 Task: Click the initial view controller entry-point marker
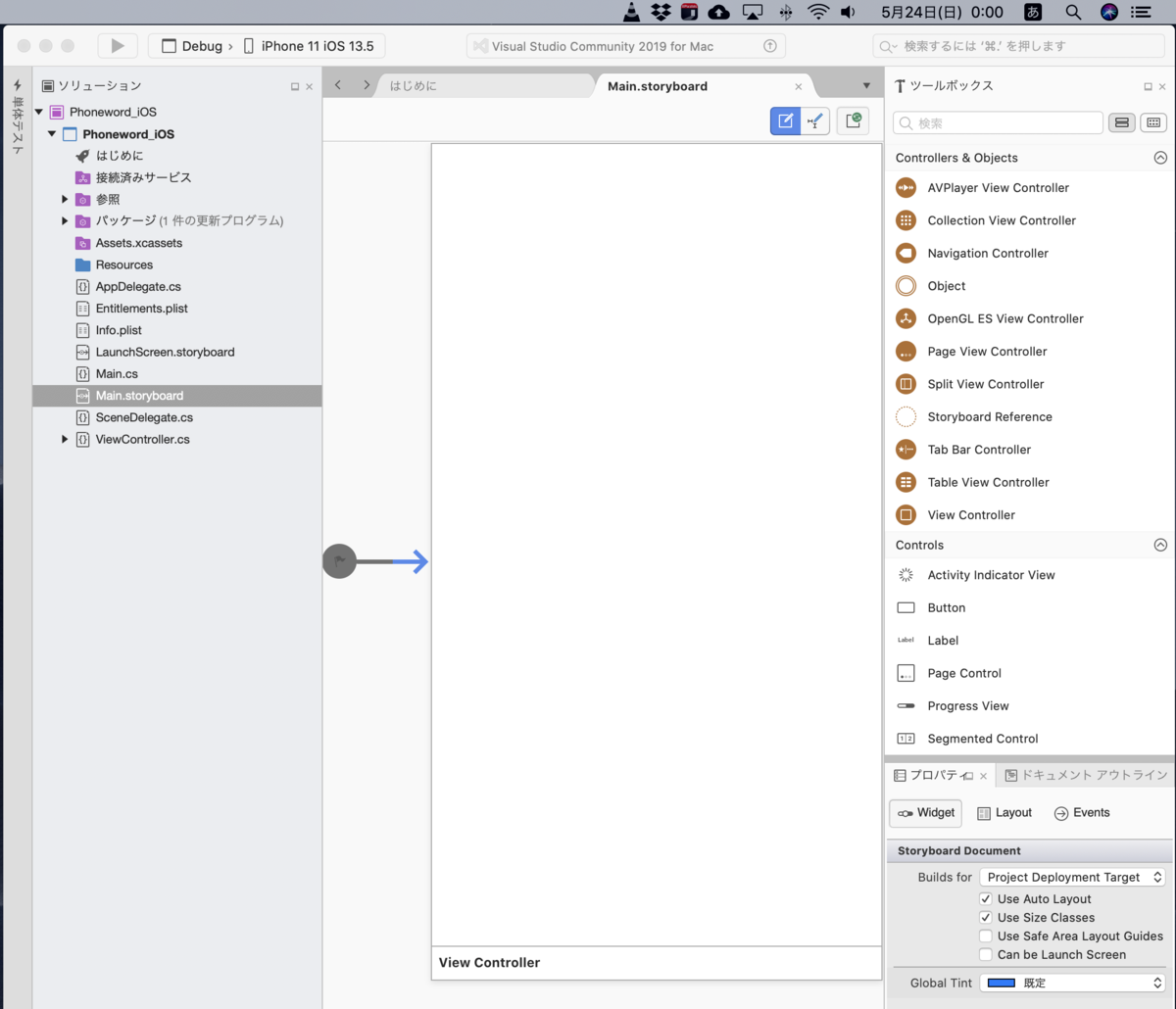click(x=339, y=561)
